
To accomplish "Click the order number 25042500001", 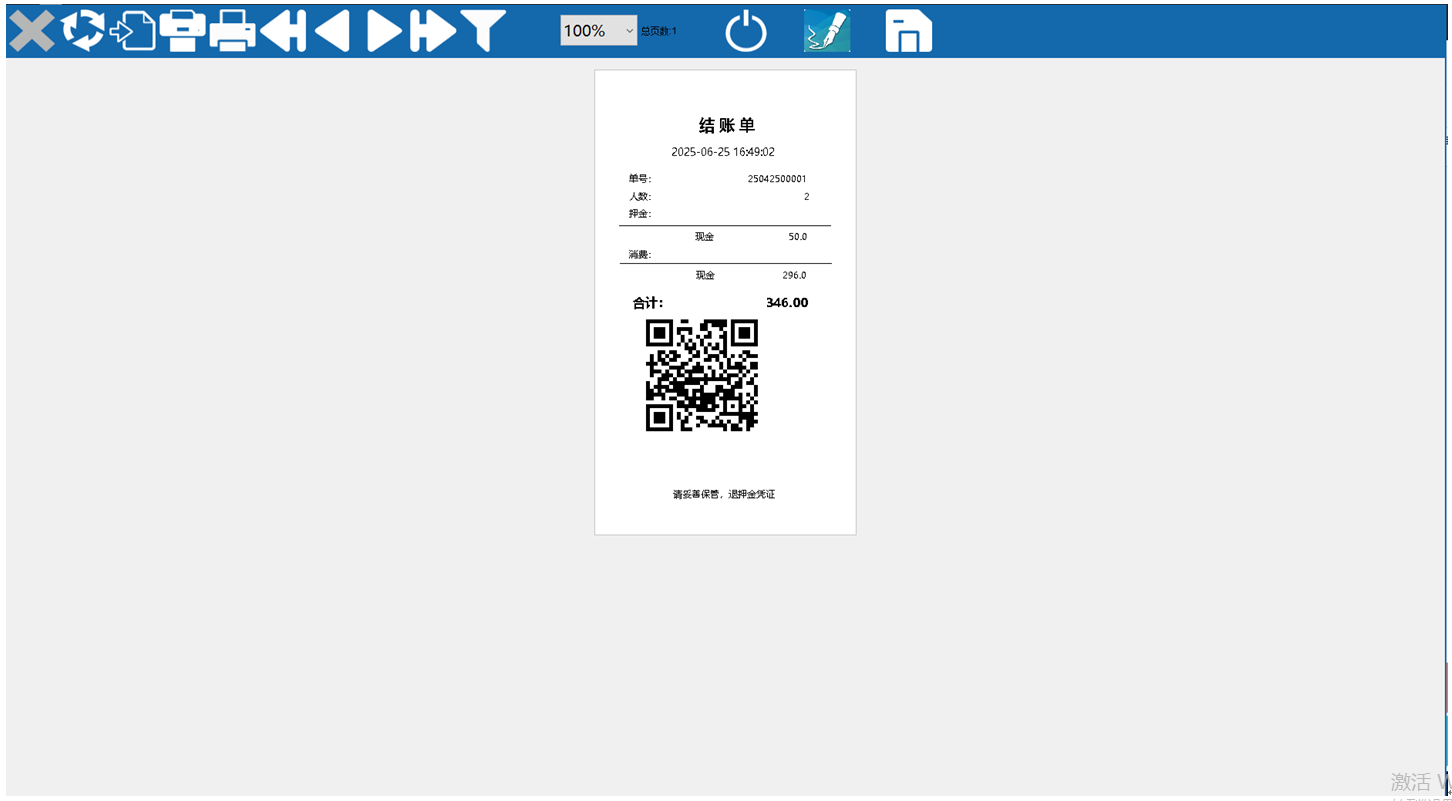I will pos(777,179).
